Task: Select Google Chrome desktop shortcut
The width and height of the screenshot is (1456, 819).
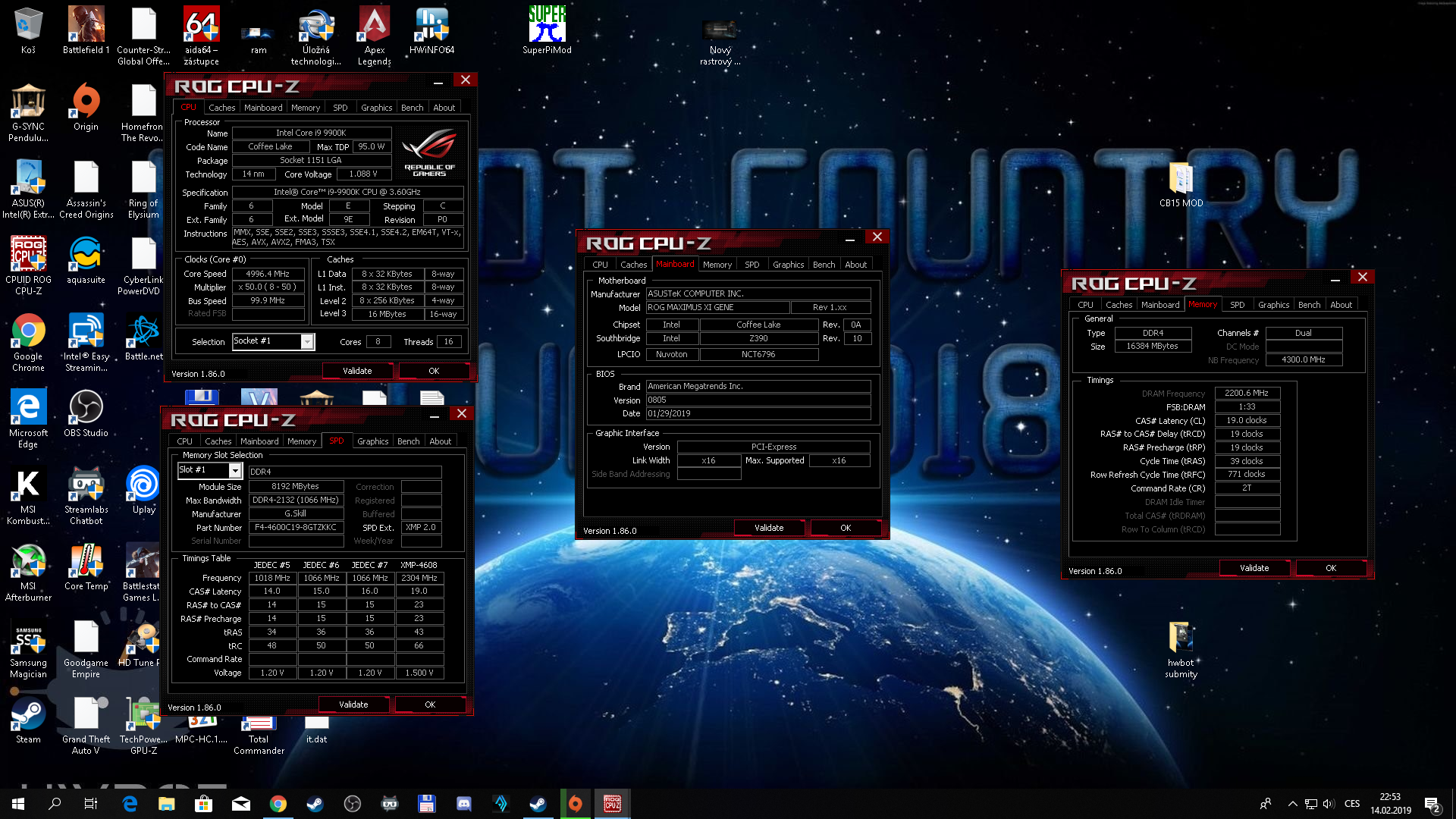Action: point(28,342)
